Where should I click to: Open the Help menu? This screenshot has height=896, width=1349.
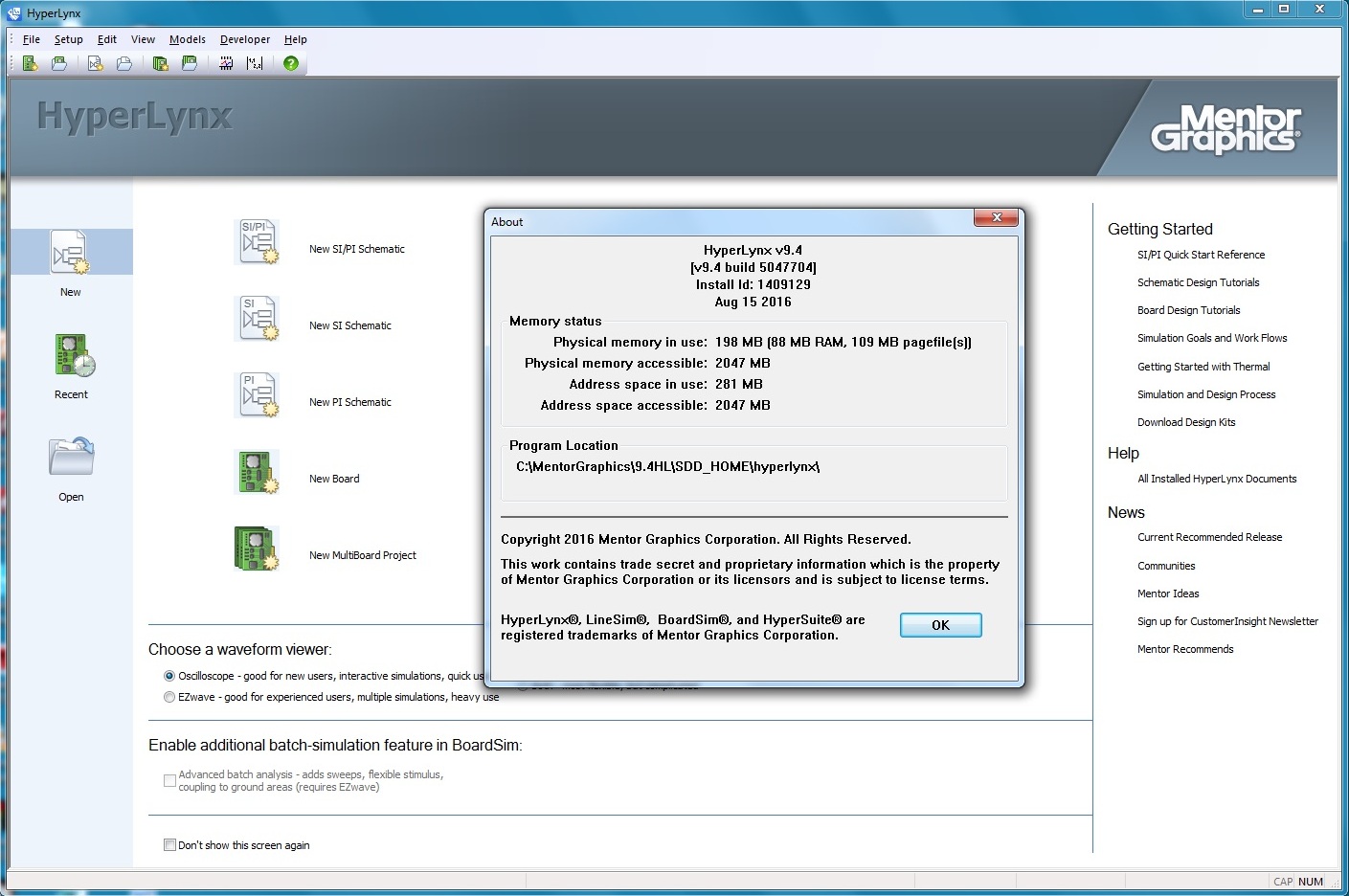tap(296, 39)
